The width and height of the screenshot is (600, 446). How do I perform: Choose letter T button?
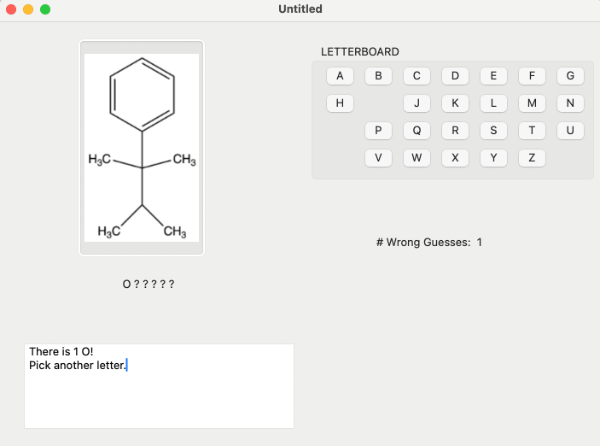tap(531, 130)
